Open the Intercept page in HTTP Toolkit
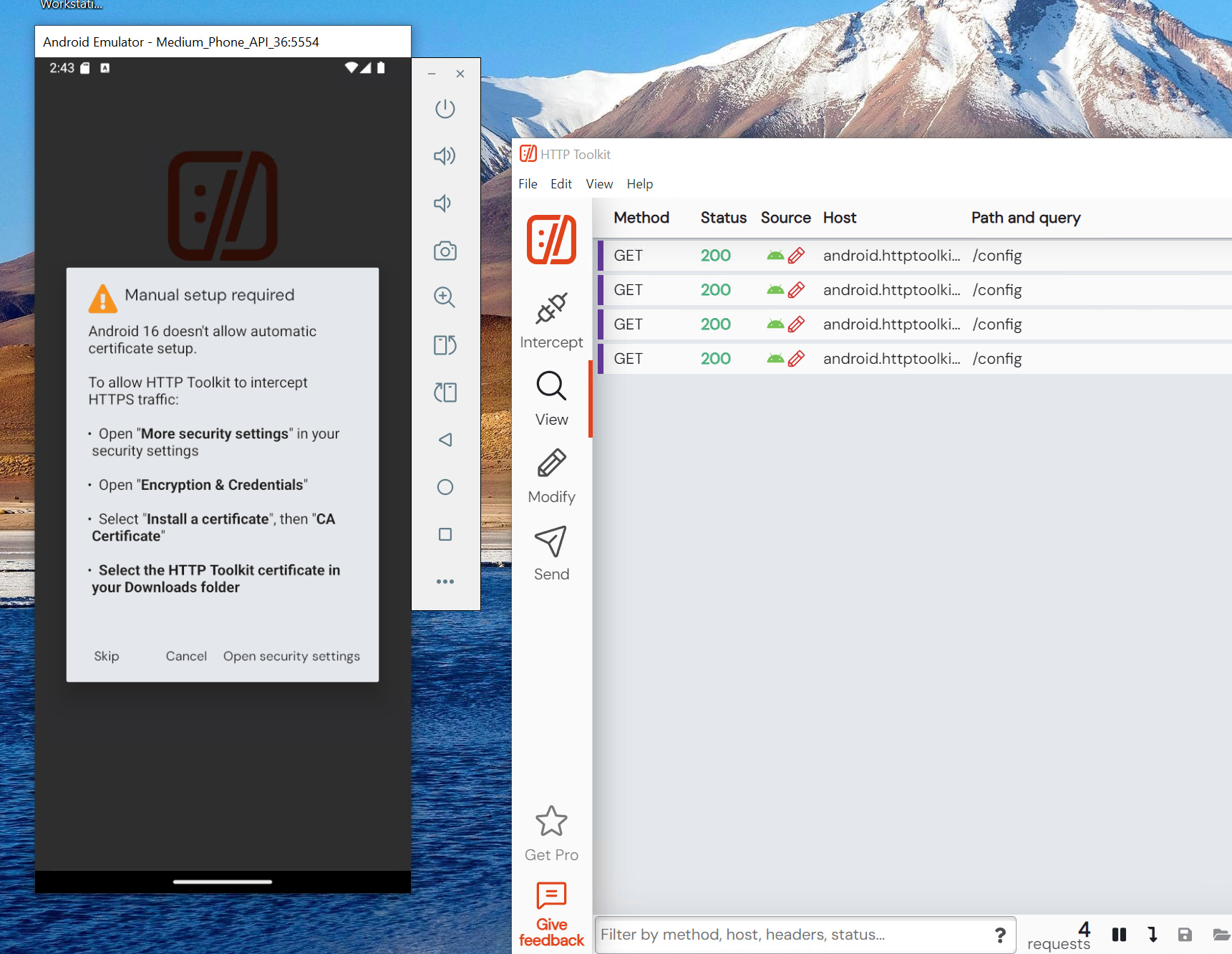Screen dimensions: 1232x954 pyautogui.click(x=551, y=321)
